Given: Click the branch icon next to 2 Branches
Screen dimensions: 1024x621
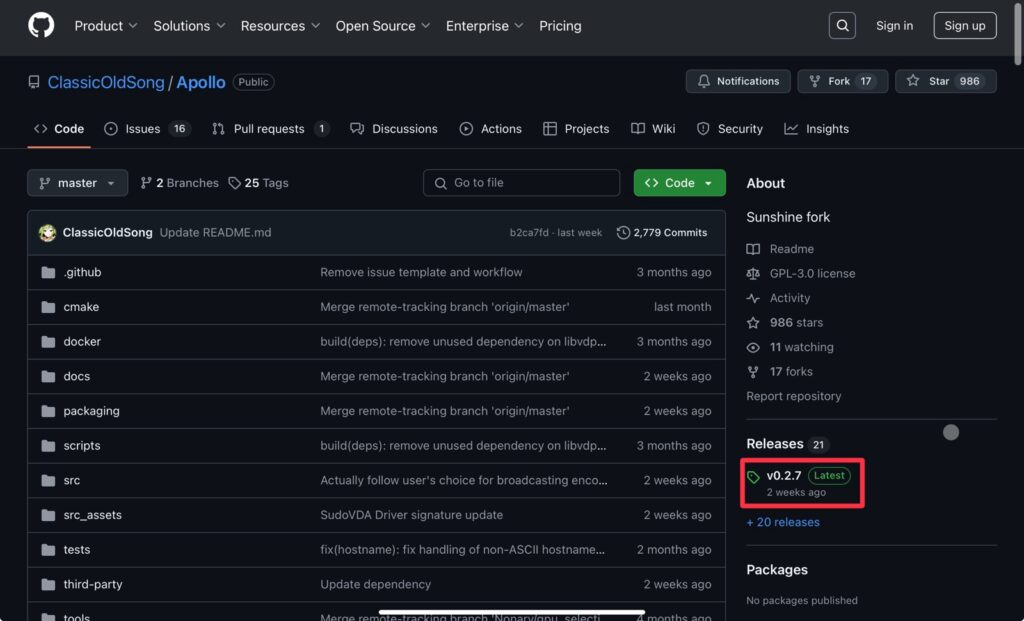Looking at the screenshot, I should (146, 183).
